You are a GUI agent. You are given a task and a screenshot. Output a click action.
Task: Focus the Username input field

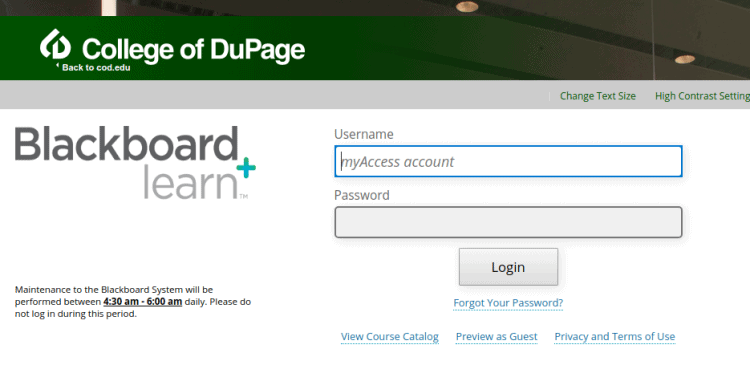pos(508,161)
